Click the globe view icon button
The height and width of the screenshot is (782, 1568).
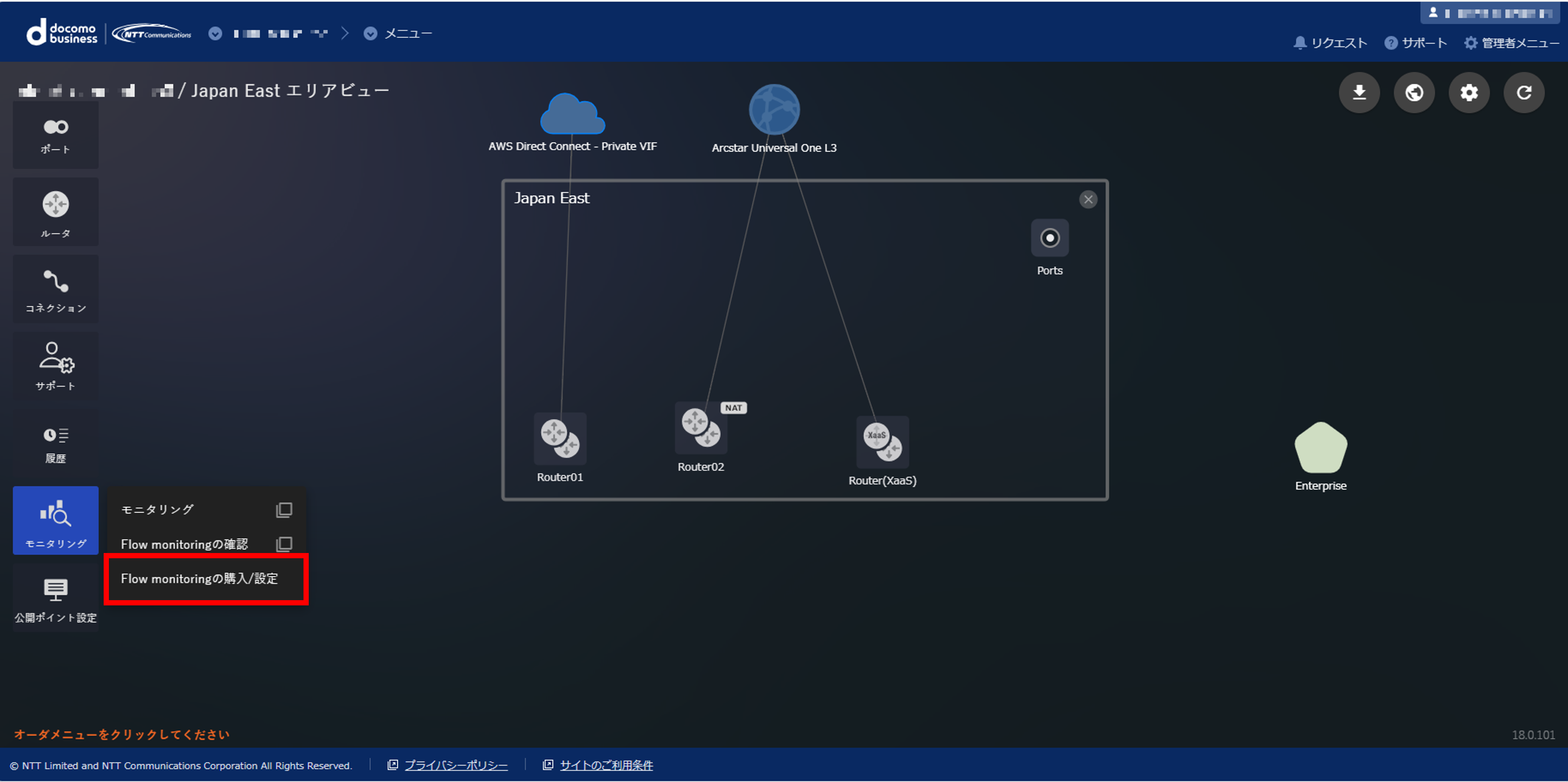[x=1414, y=92]
